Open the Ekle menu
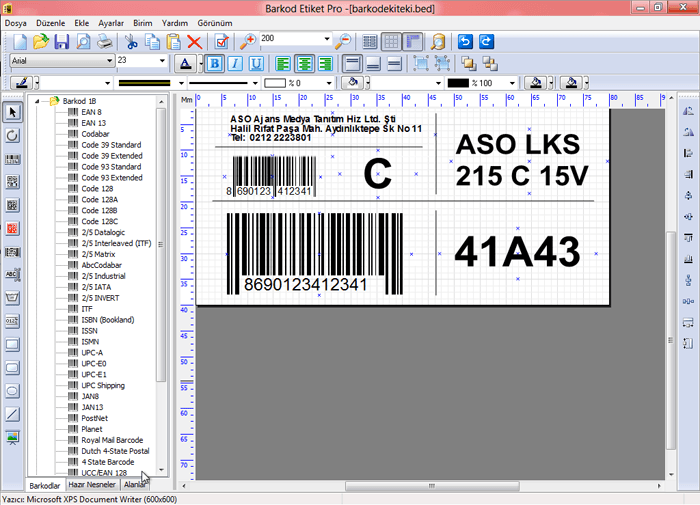The image size is (700, 505). point(82,23)
